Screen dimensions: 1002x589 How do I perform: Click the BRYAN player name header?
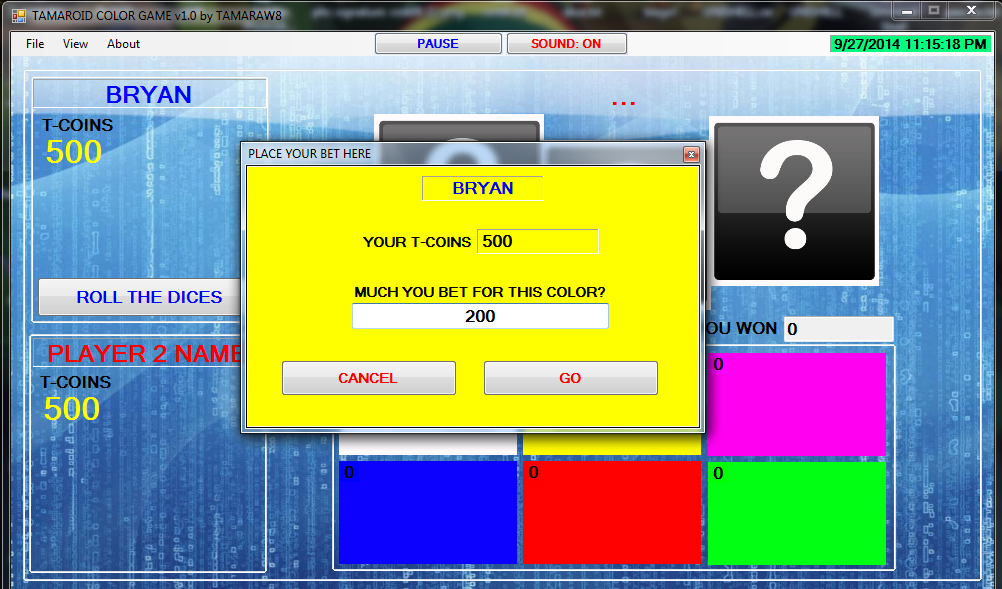click(x=148, y=94)
